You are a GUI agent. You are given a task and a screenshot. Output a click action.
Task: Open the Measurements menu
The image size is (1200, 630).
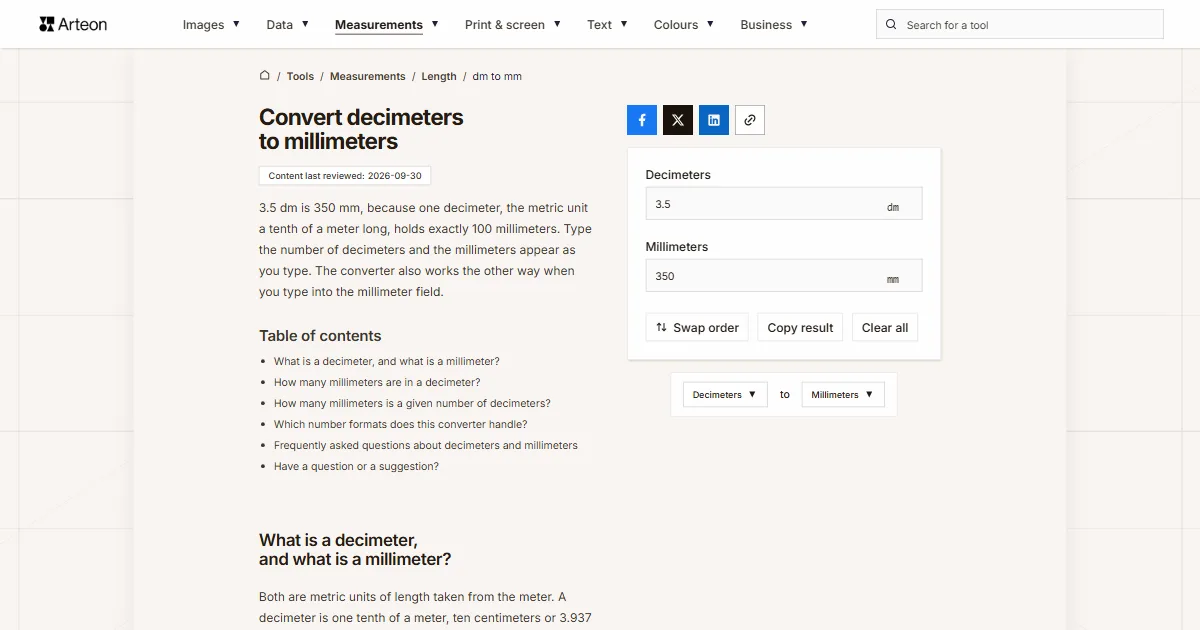point(386,25)
